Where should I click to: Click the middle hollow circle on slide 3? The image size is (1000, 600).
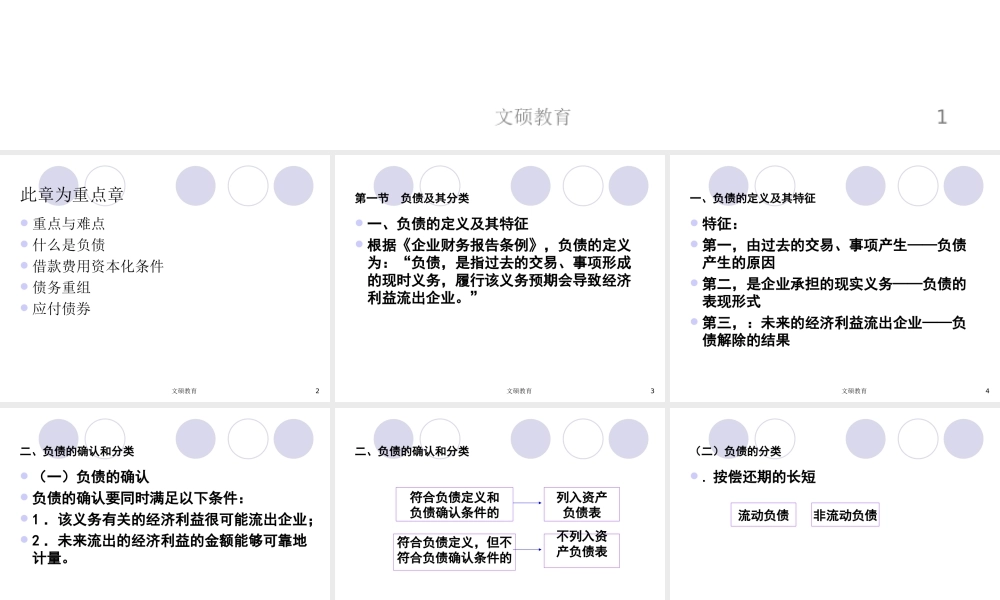pos(583,185)
